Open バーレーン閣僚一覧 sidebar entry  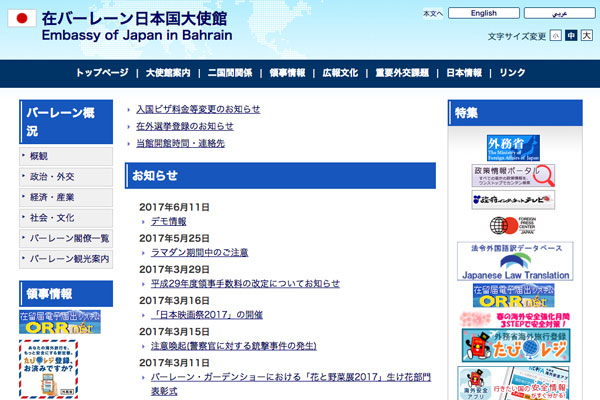click(66, 238)
